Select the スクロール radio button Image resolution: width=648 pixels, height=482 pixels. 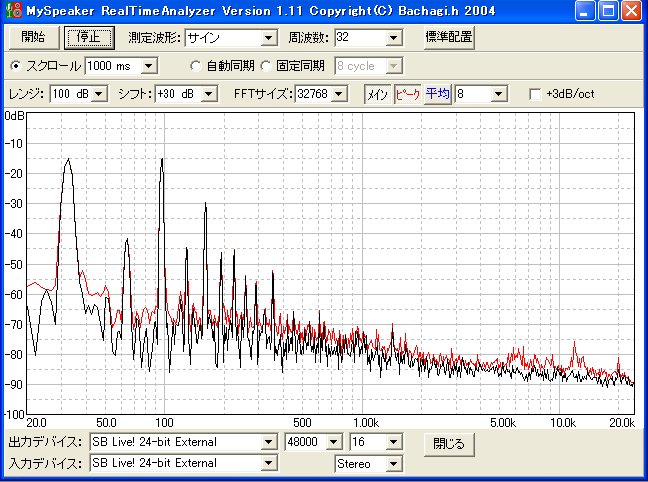point(15,66)
